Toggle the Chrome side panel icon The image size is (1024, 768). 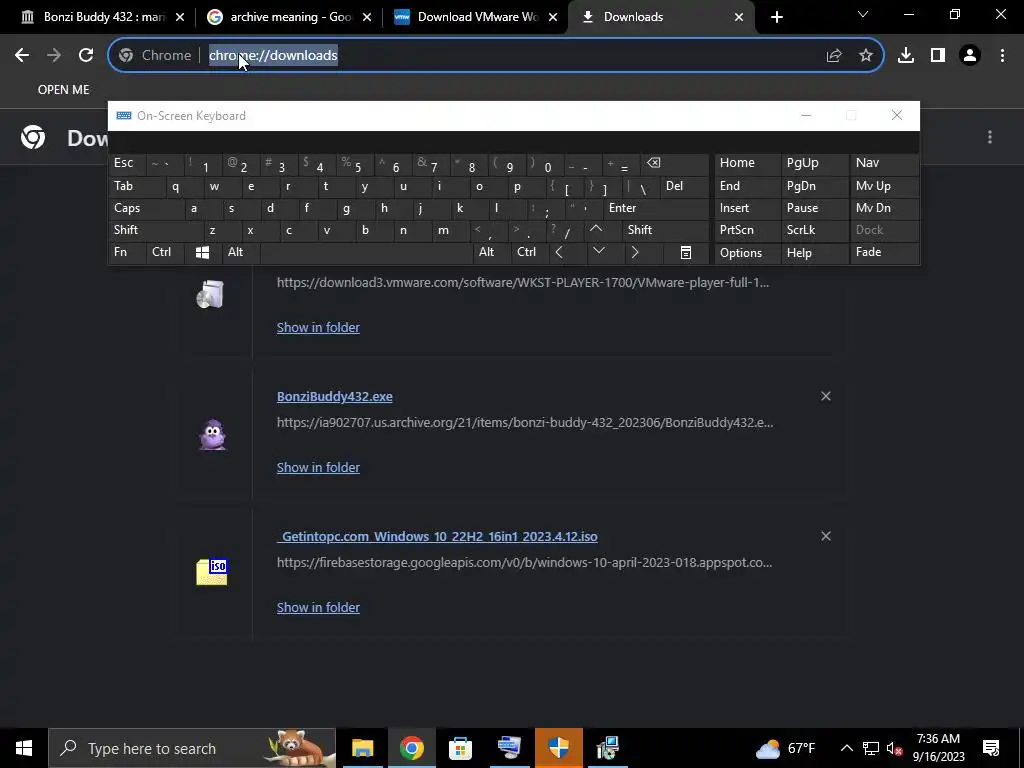938,56
